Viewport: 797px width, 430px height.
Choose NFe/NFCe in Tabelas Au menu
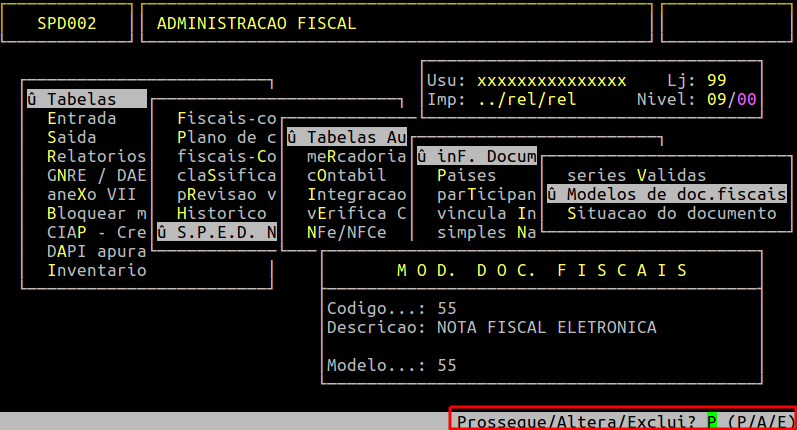pos(347,232)
